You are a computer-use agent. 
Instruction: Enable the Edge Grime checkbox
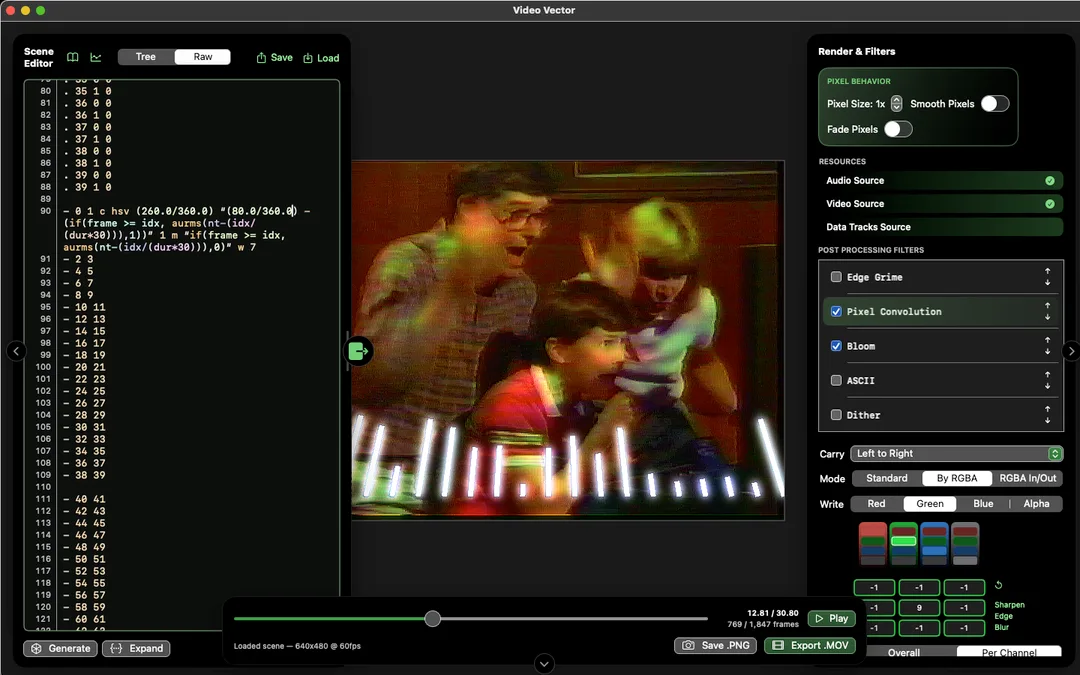[x=836, y=277]
